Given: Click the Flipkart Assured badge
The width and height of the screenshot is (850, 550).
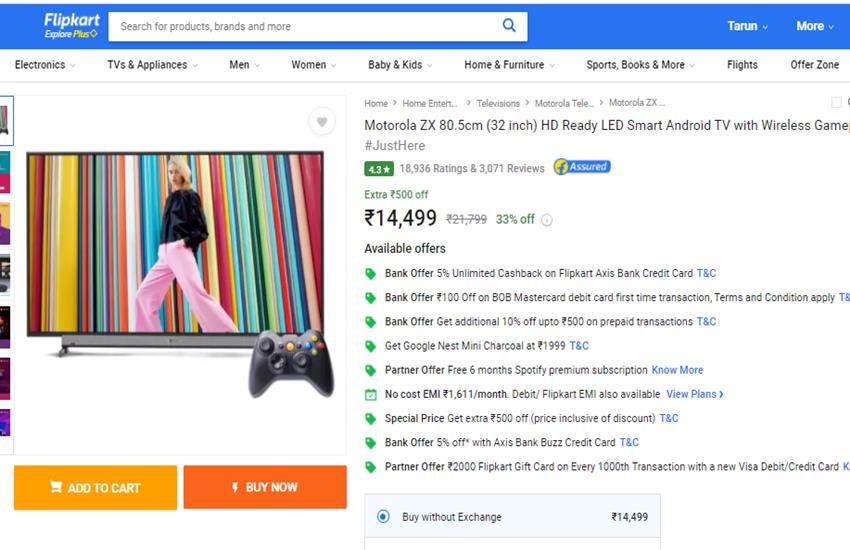Looking at the screenshot, I should [x=582, y=167].
